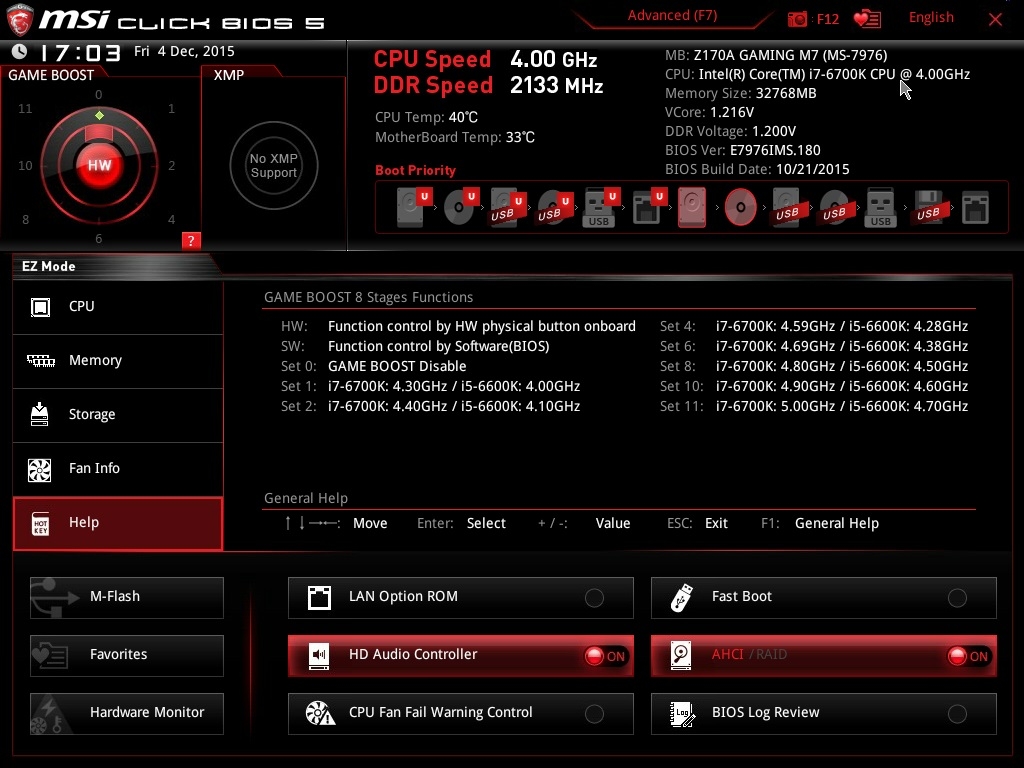Click the Memory Size: 32768MB line

point(741,93)
